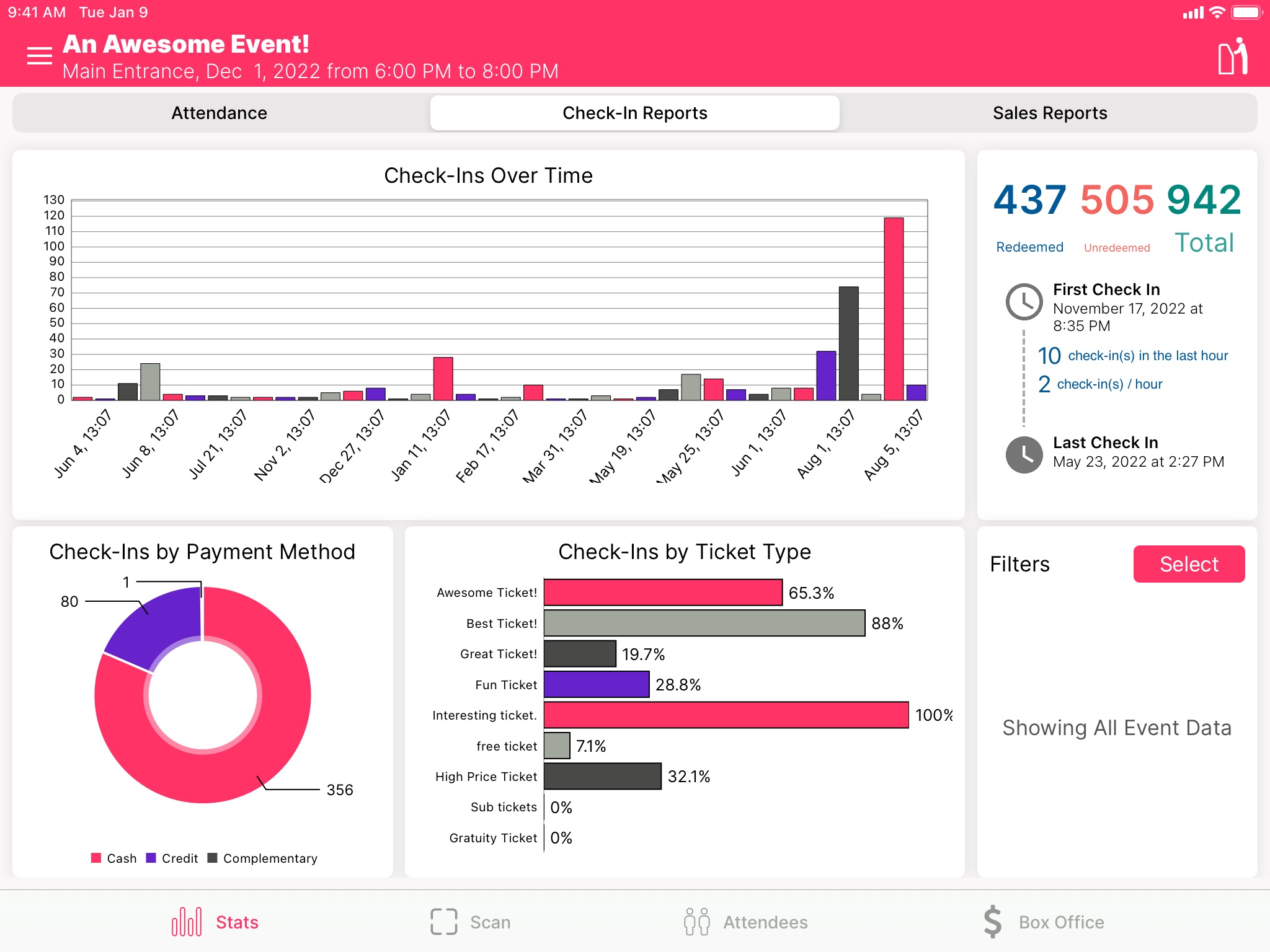Viewport: 1270px width, 952px height.
Task: Tap the First Check In clock icon
Action: point(1024,302)
